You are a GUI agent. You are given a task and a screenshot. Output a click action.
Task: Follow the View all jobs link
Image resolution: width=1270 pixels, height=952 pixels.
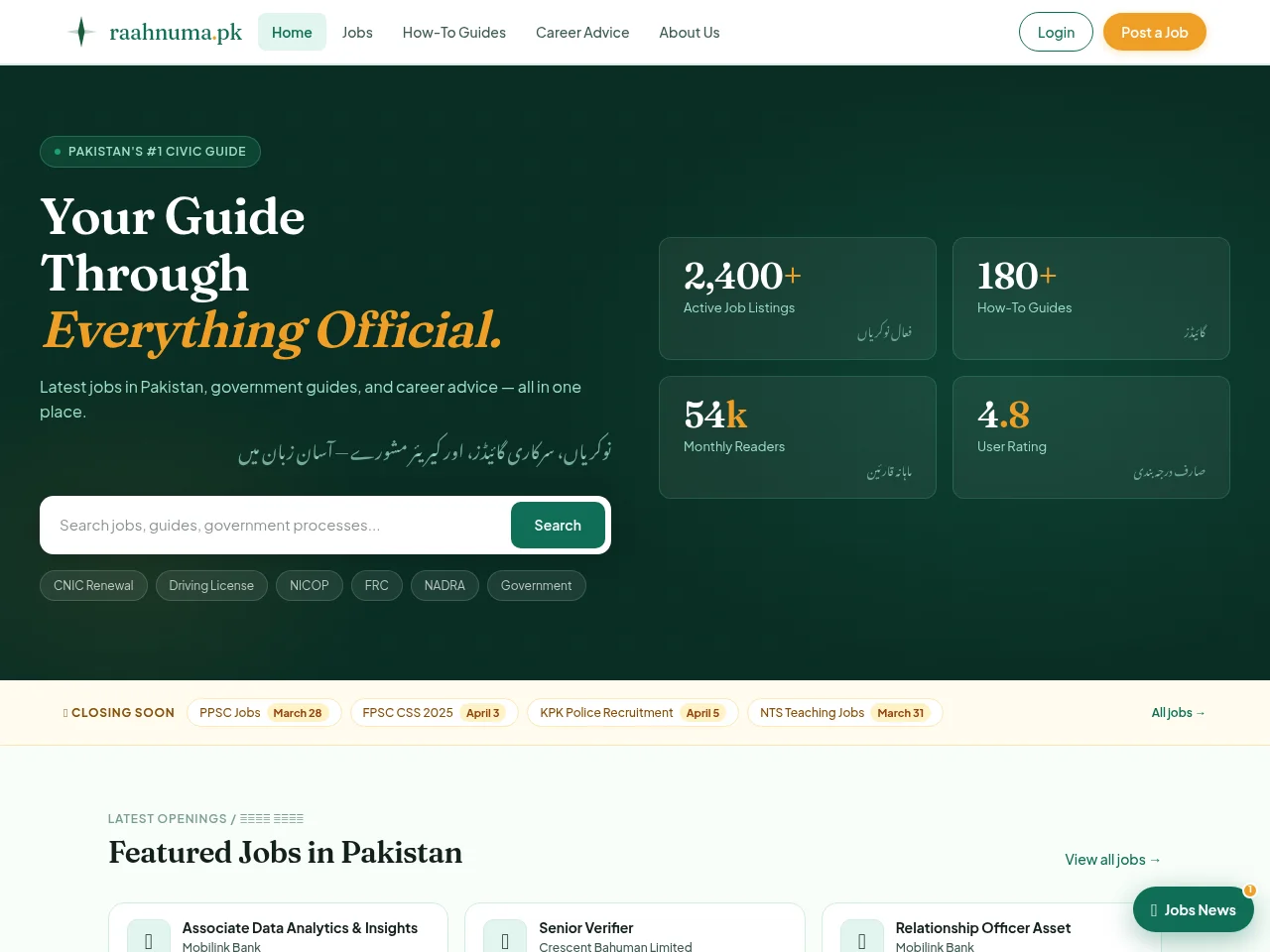1113,860
